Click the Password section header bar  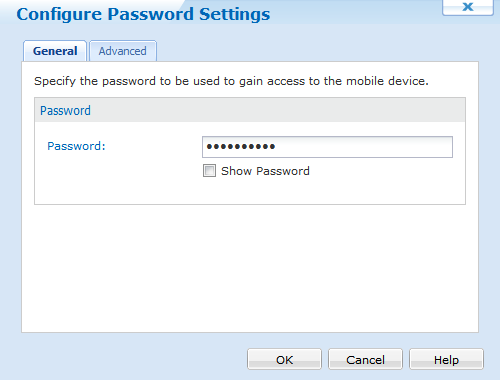(250, 110)
